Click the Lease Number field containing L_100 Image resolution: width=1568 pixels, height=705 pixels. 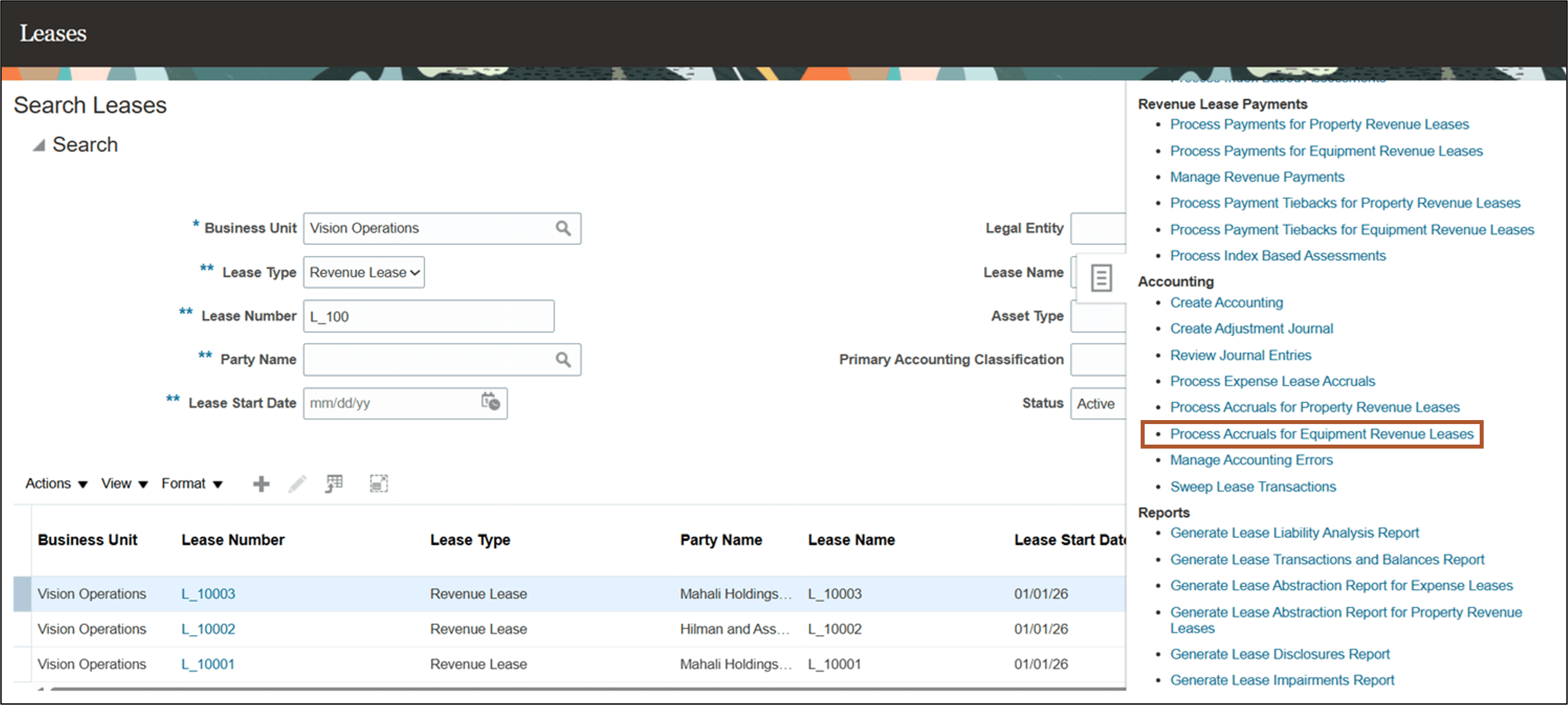coord(429,316)
